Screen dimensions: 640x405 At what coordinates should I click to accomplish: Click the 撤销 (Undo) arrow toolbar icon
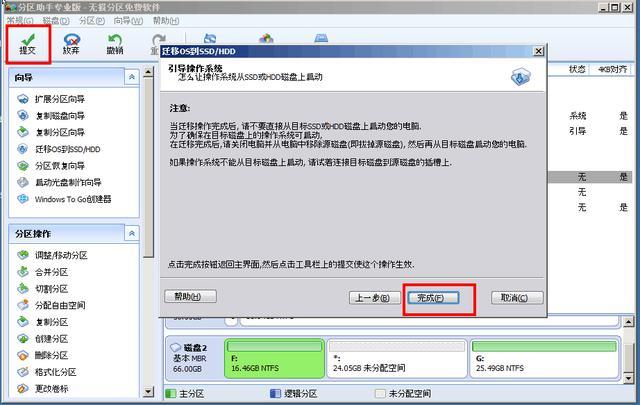tap(115, 44)
